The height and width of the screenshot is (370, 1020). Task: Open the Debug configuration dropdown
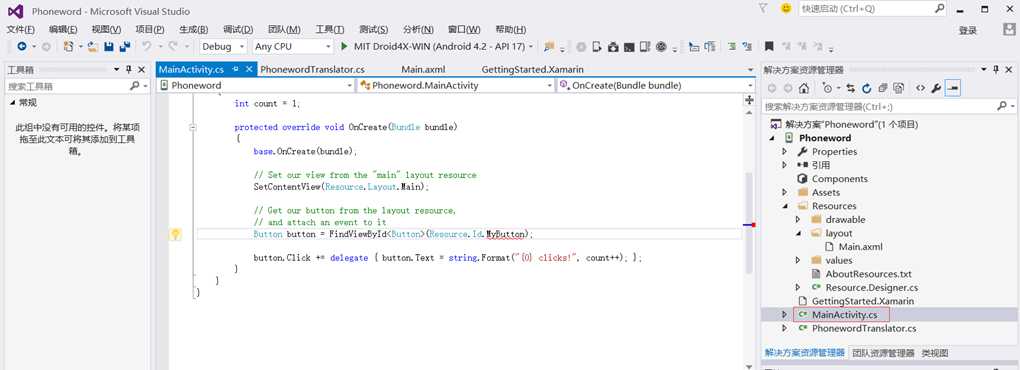[x=241, y=47]
